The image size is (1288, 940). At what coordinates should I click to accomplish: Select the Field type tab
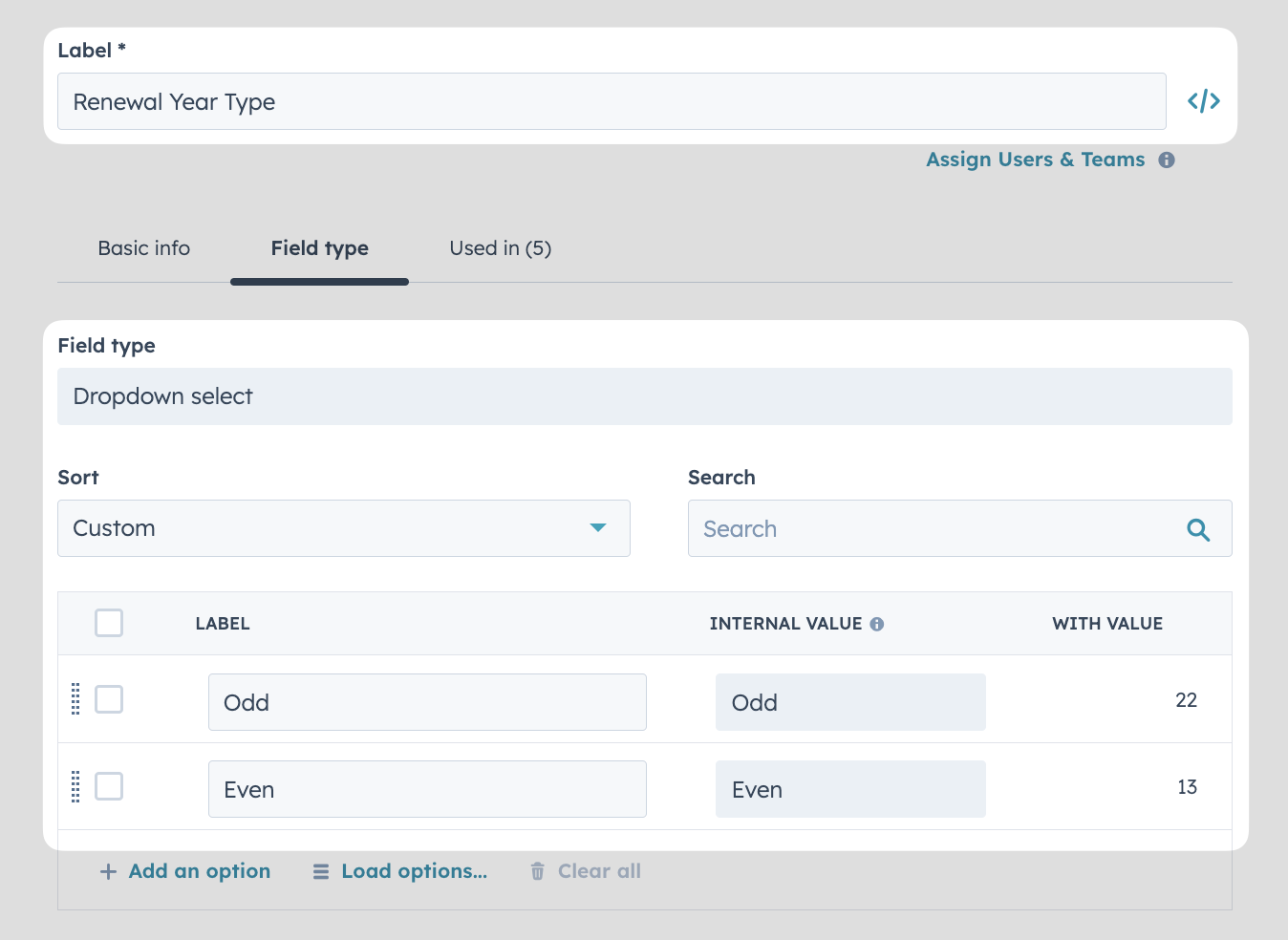[320, 248]
